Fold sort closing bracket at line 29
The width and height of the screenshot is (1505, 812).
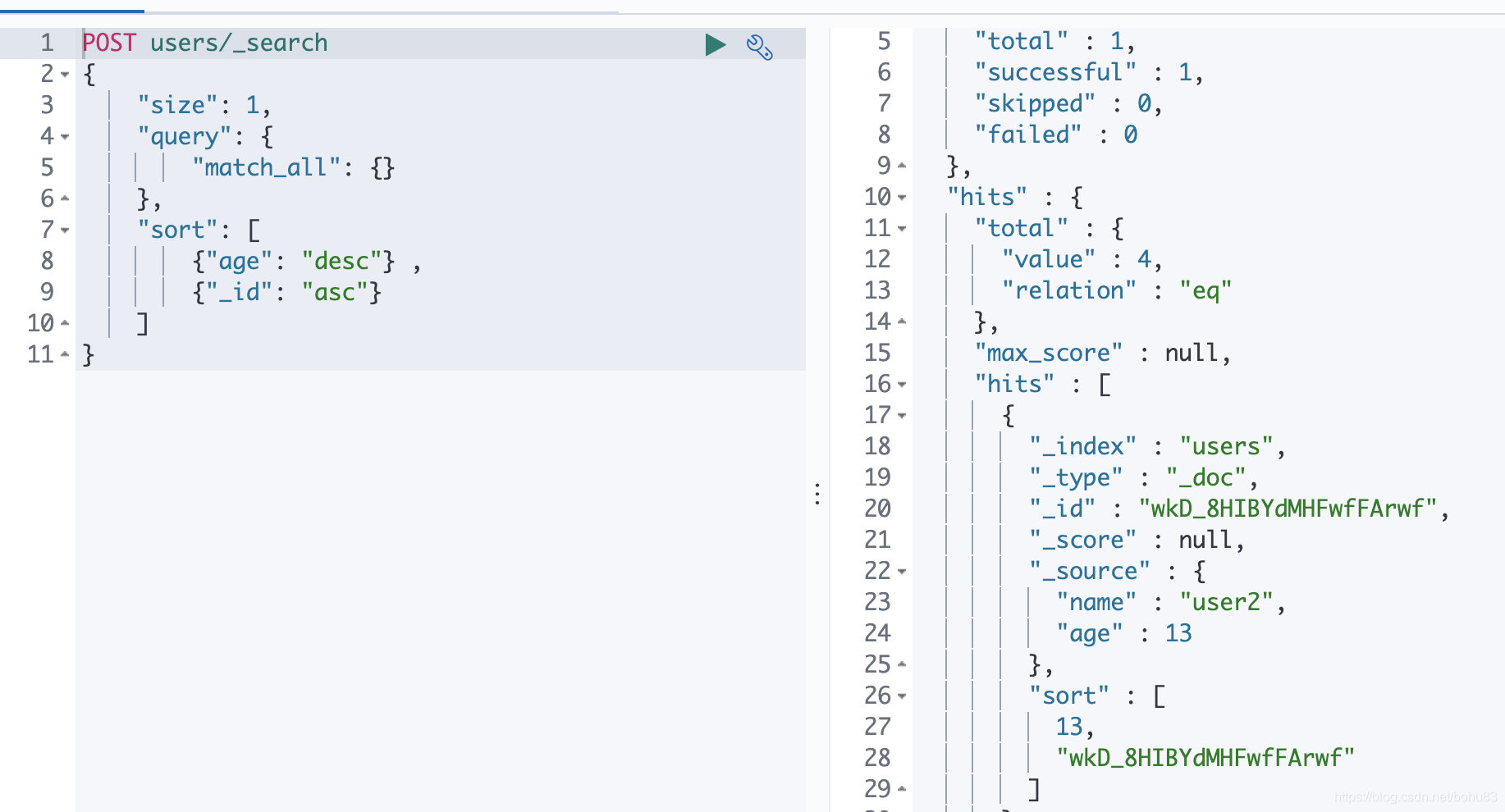pos(902,790)
